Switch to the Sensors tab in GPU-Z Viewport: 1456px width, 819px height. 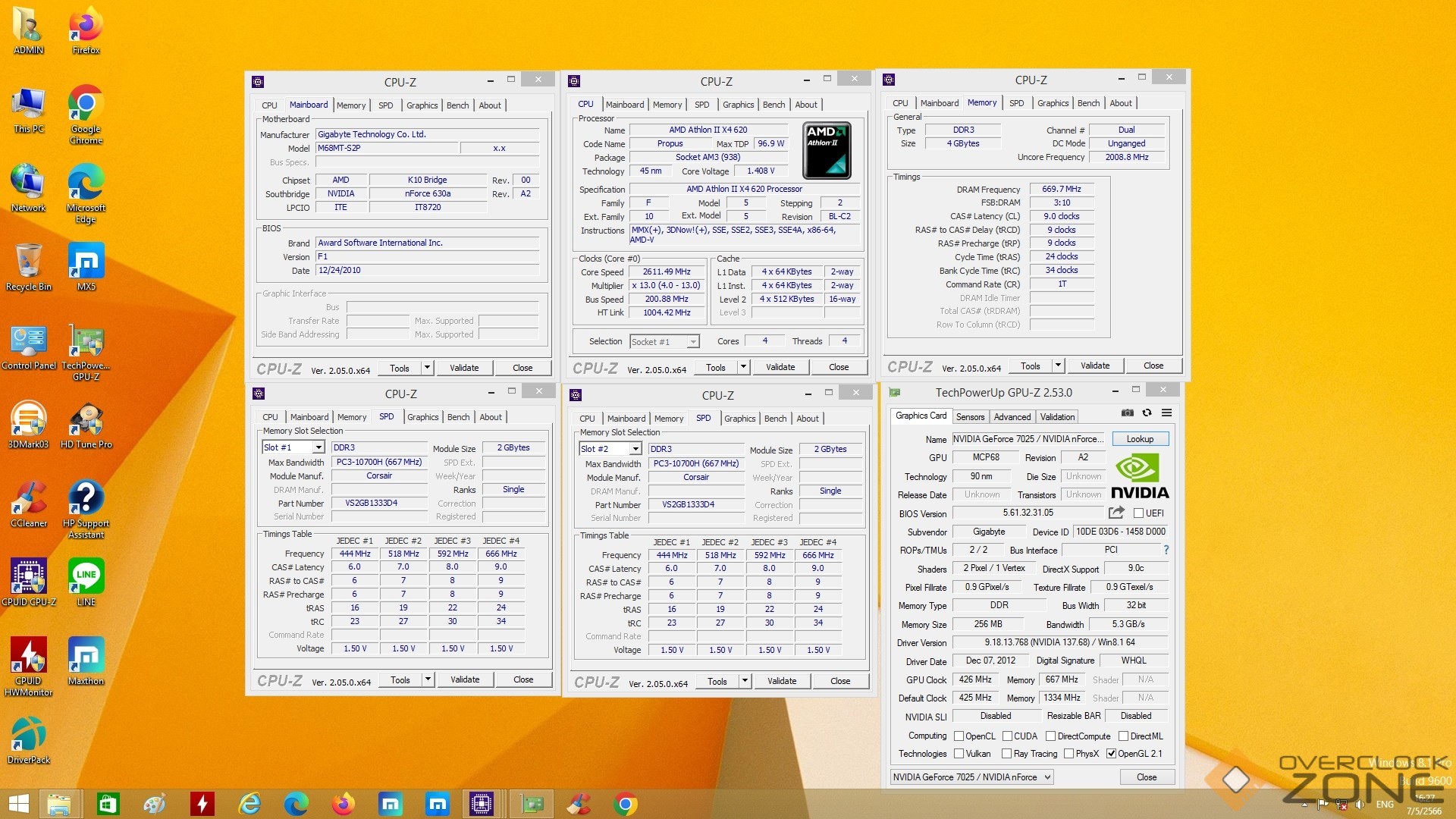pyautogui.click(x=970, y=417)
